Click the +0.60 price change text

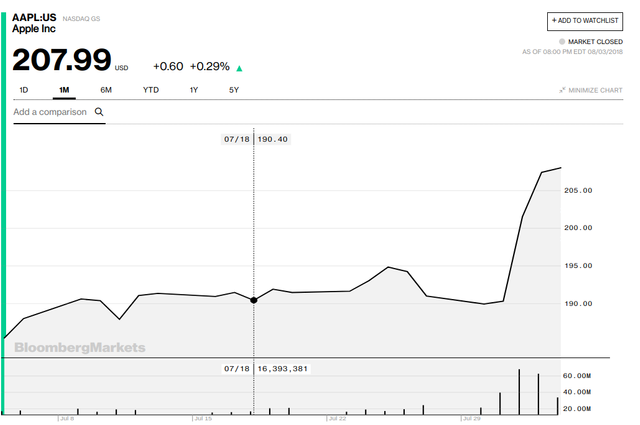coord(168,67)
